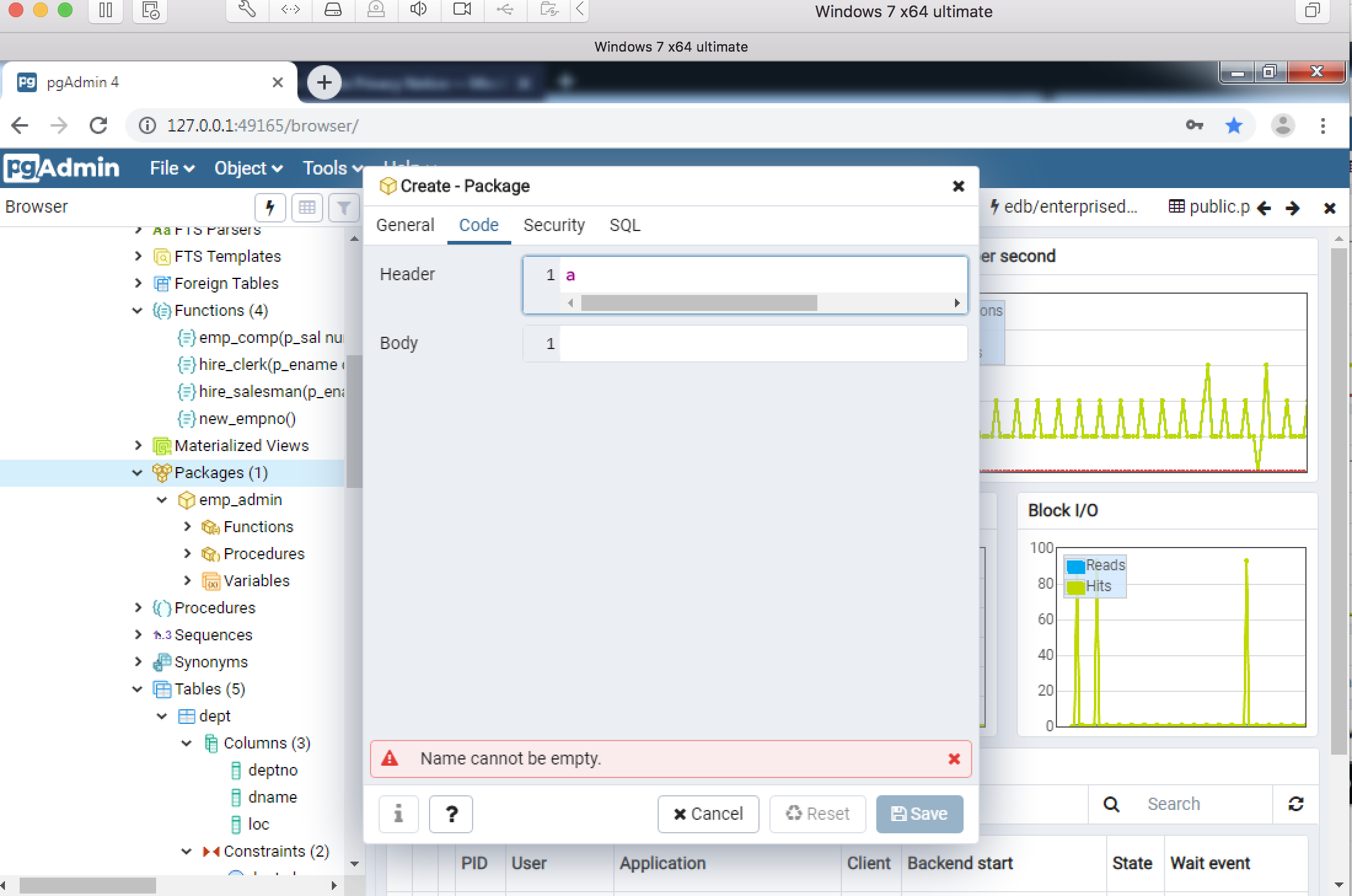Expand the Variables node under emp_admin

coord(187,581)
